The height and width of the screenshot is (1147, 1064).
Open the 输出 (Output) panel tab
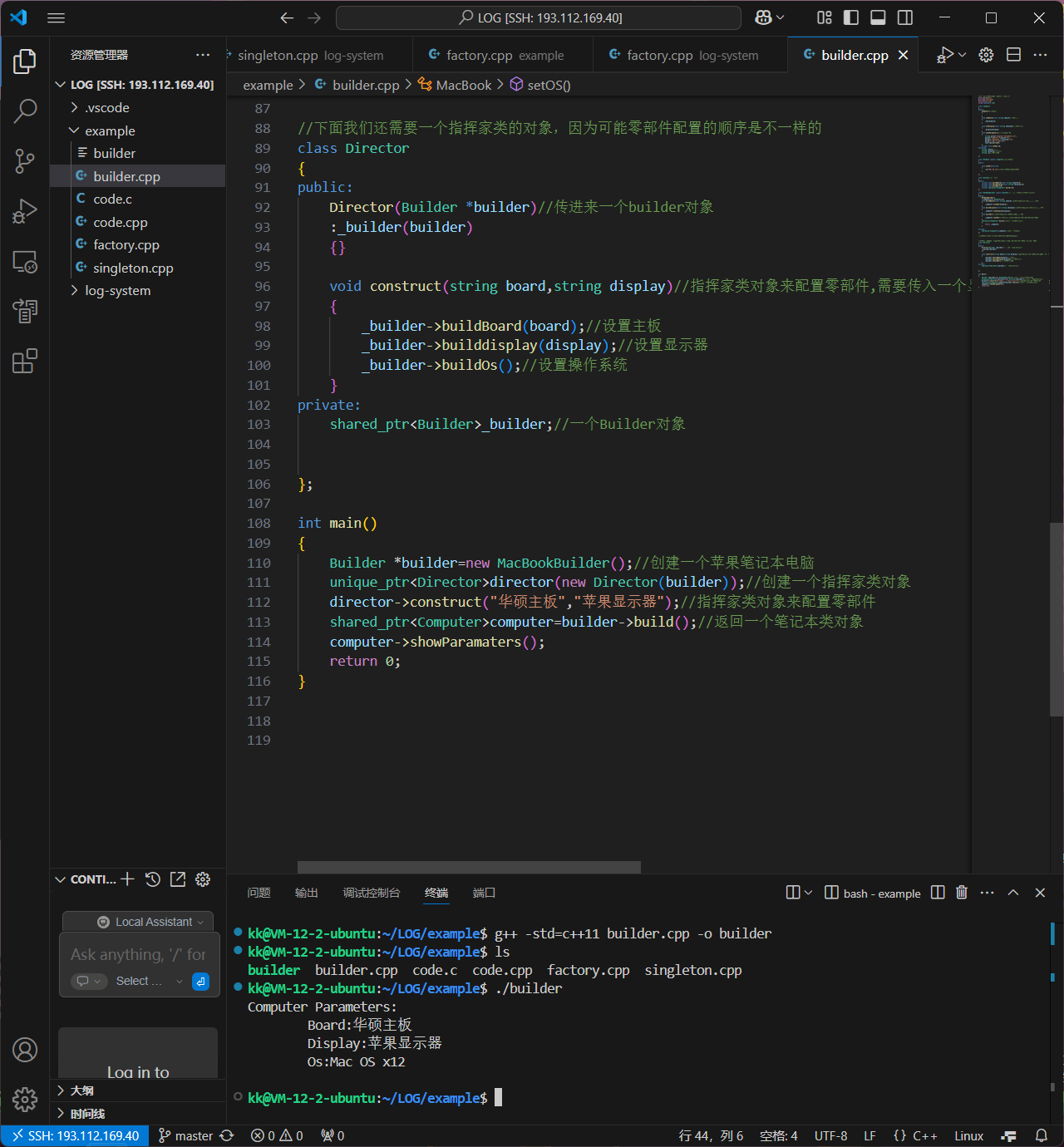[307, 893]
